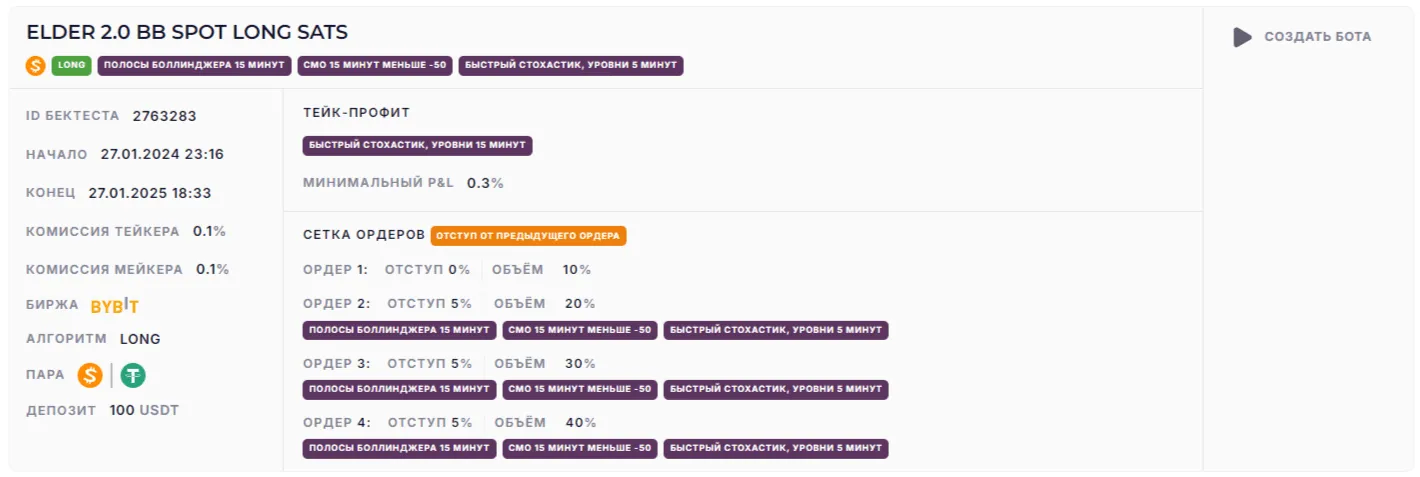Click the play icon beside Создать бота

(1242, 37)
